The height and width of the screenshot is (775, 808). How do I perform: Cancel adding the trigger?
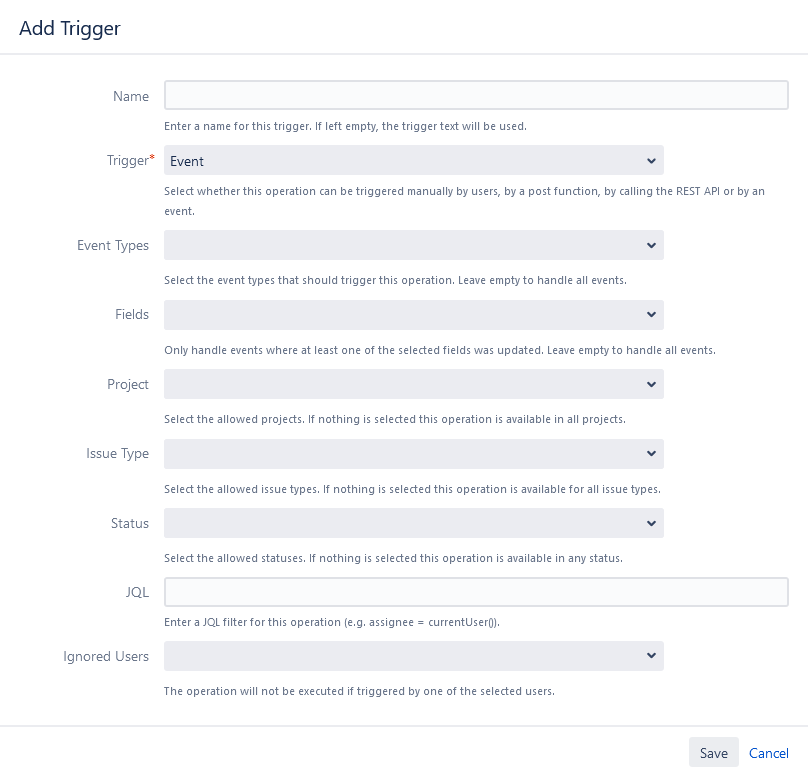point(768,753)
